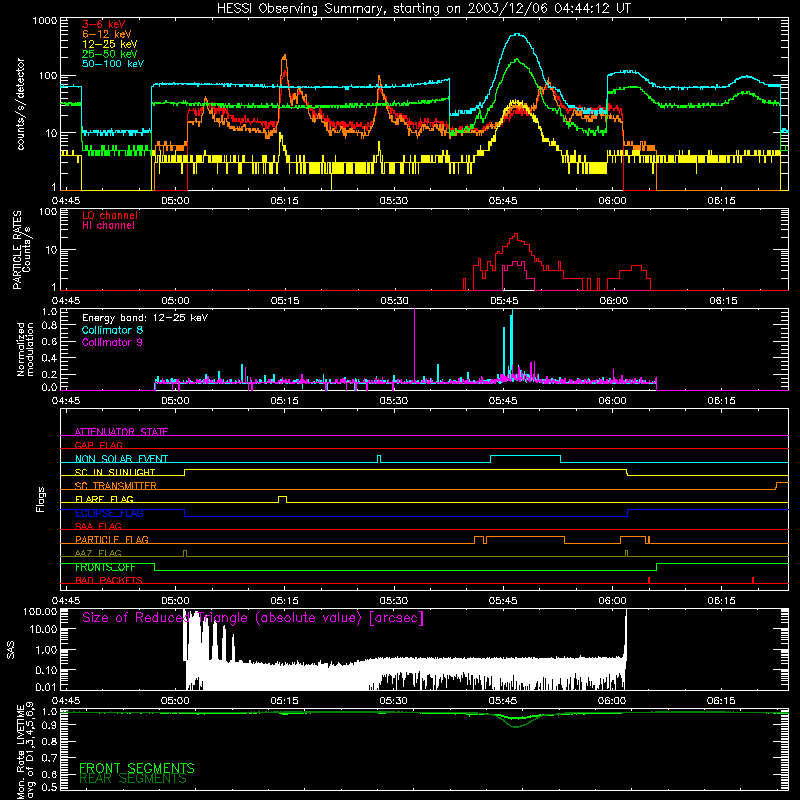Click the LO channel legend label
The height and width of the screenshot is (800, 800).
[x=110, y=215]
